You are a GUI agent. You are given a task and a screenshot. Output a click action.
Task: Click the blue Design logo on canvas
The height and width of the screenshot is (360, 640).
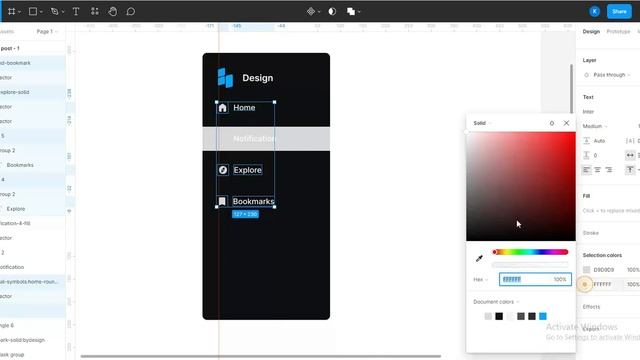(225, 78)
